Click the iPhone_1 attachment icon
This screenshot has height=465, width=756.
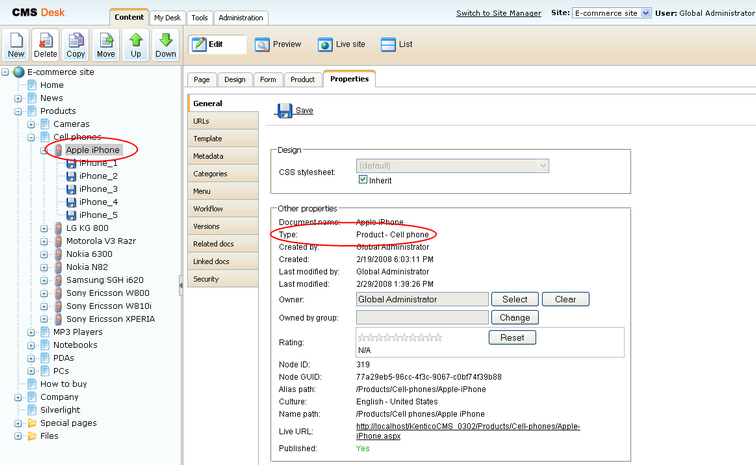pos(71,164)
